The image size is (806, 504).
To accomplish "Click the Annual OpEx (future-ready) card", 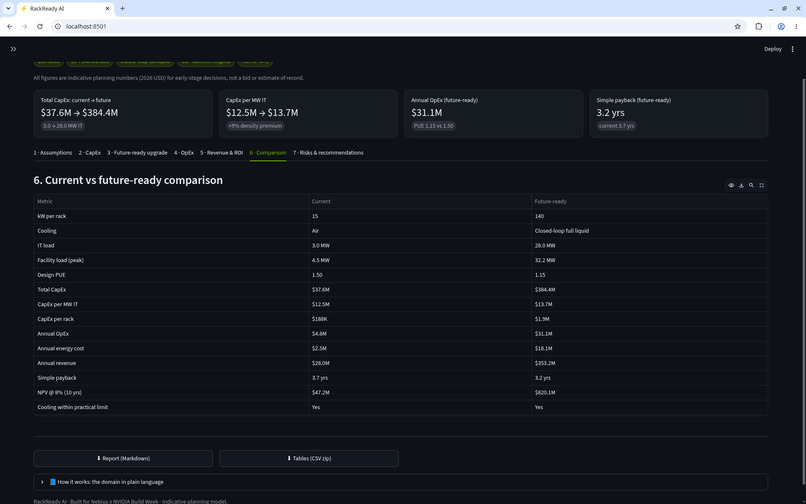I will 493,114.
